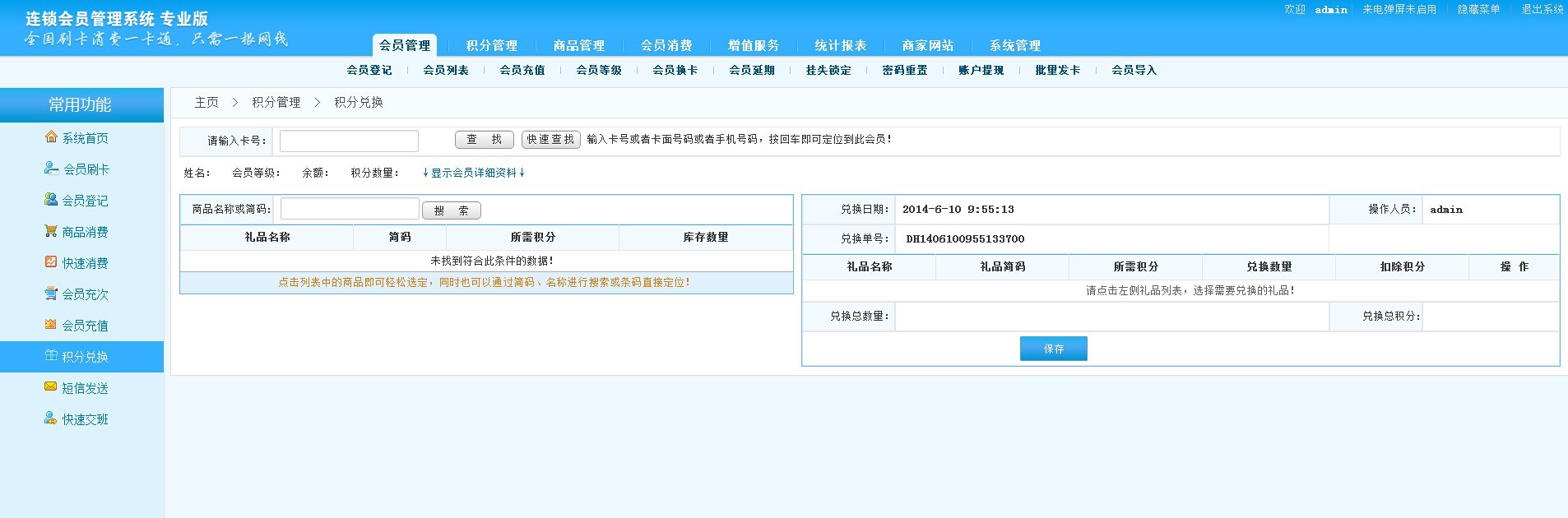Image resolution: width=1568 pixels, height=518 pixels.
Task: Select 批量发卡 in the submenu
Action: pos(1058,70)
